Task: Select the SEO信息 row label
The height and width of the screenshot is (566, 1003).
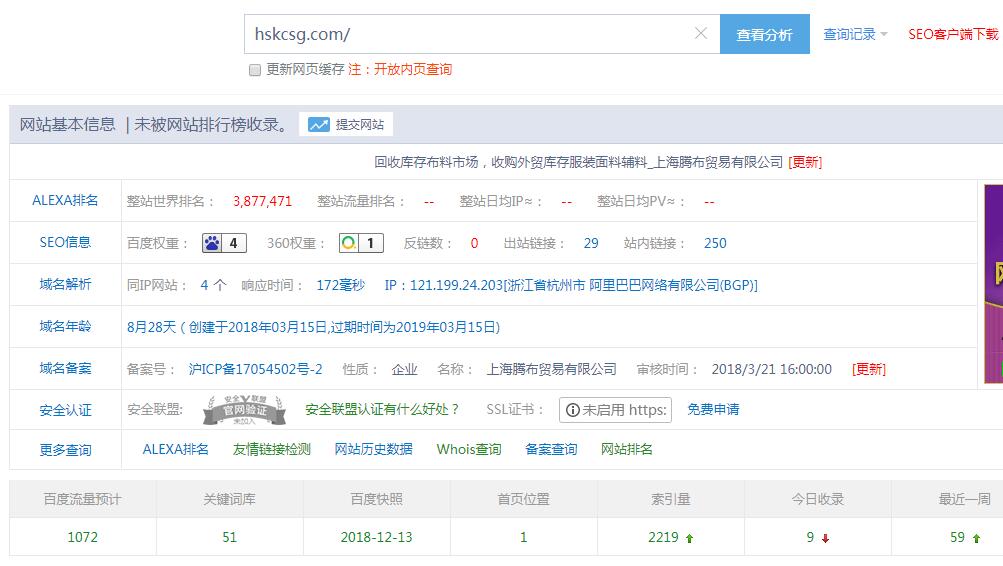Action: coord(65,242)
